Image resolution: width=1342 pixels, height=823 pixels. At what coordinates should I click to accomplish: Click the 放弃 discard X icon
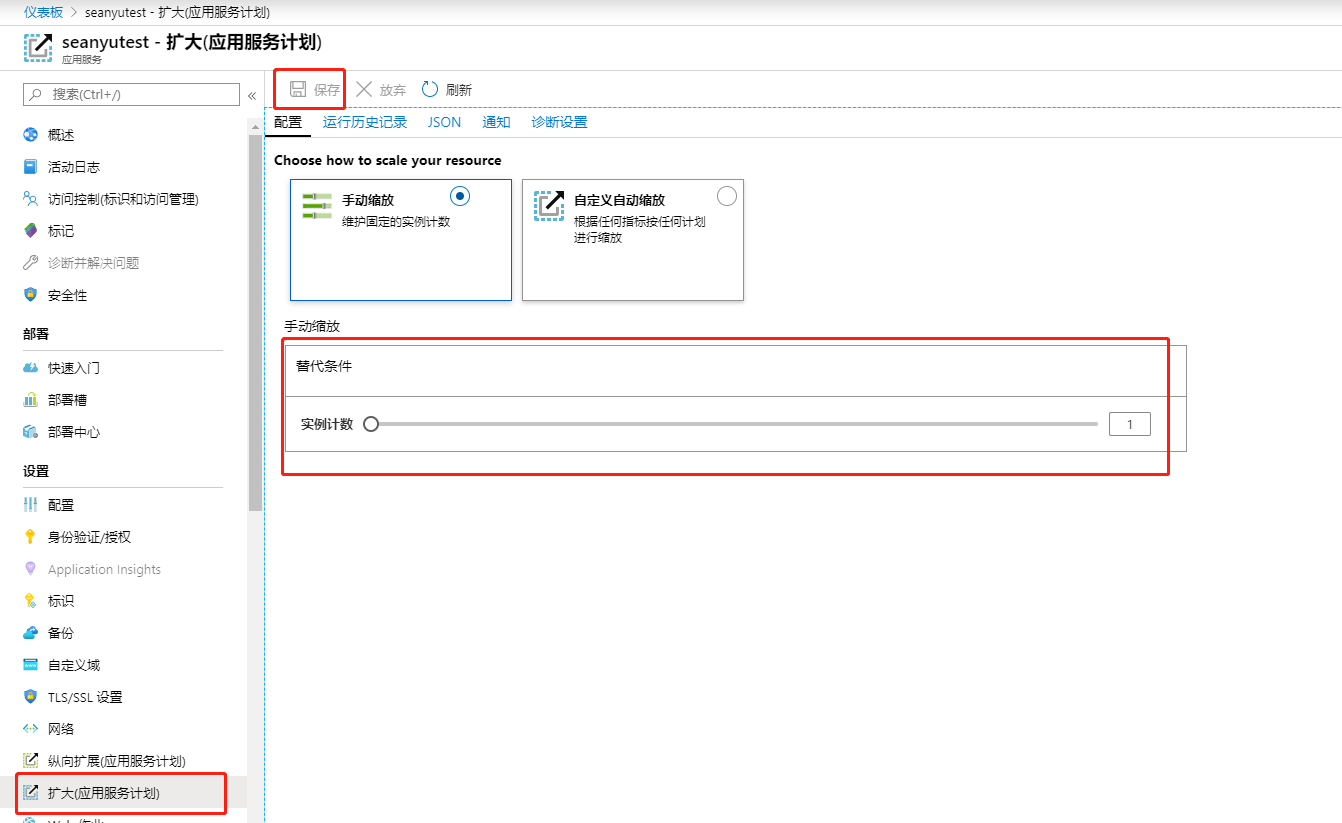pyautogui.click(x=364, y=89)
